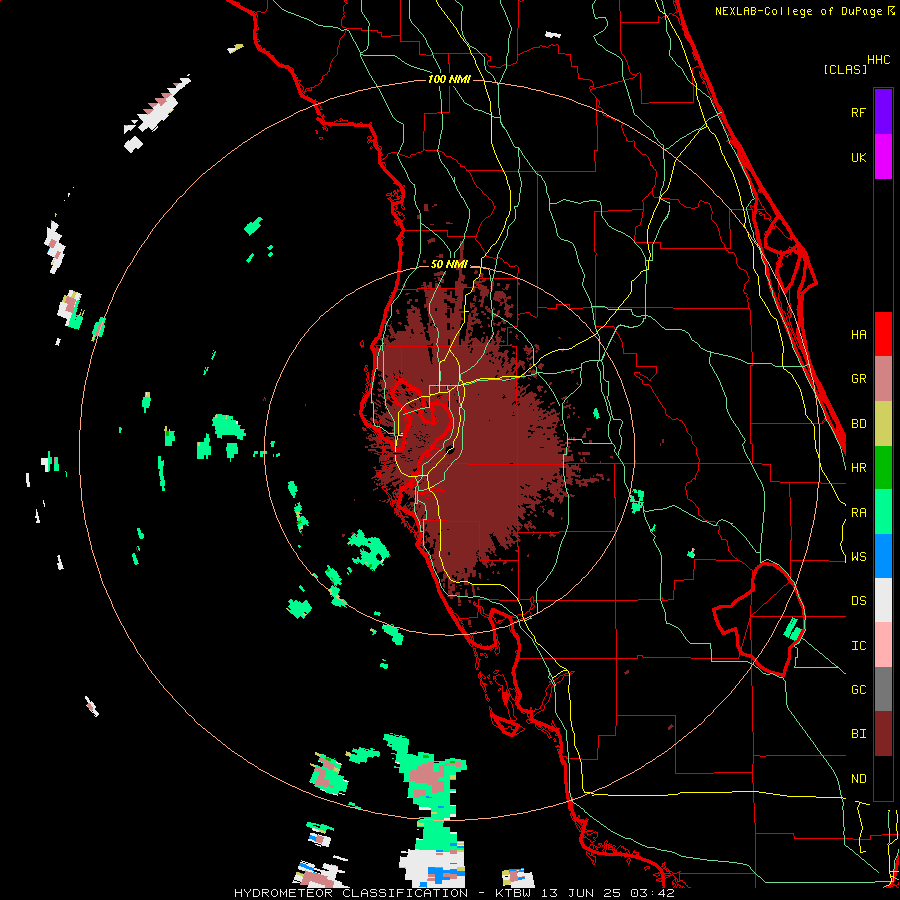This screenshot has width=900, height=900.
Task: Select the BI legend label
Action: pyautogui.click(x=858, y=734)
